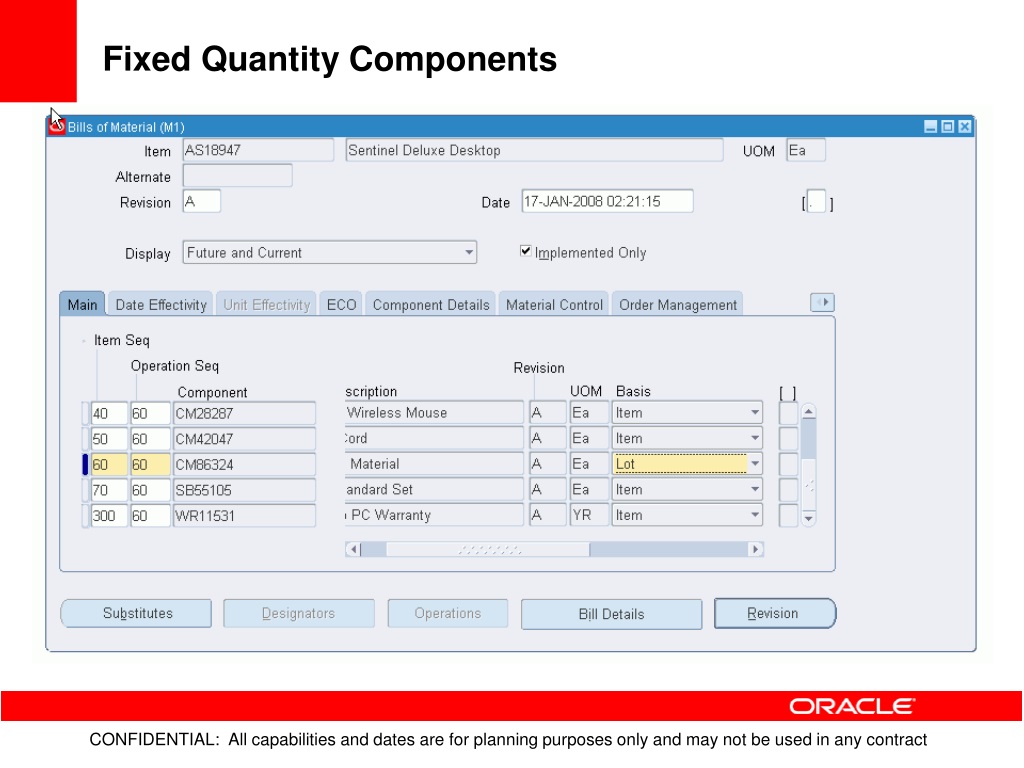The height and width of the screenshot is (768, 1024).
Task: Switch to the Main tab
Action: (82, 304)
